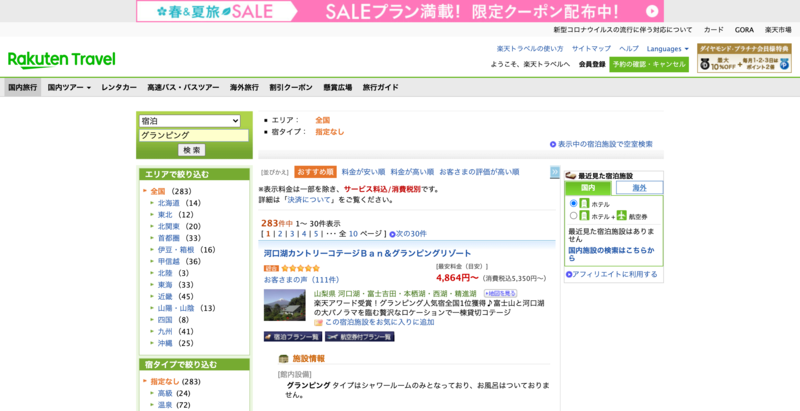The width and height of the screenshot is (800, 411).
Task: Open the 楽天市場 top link
Action: coord(778,30)
